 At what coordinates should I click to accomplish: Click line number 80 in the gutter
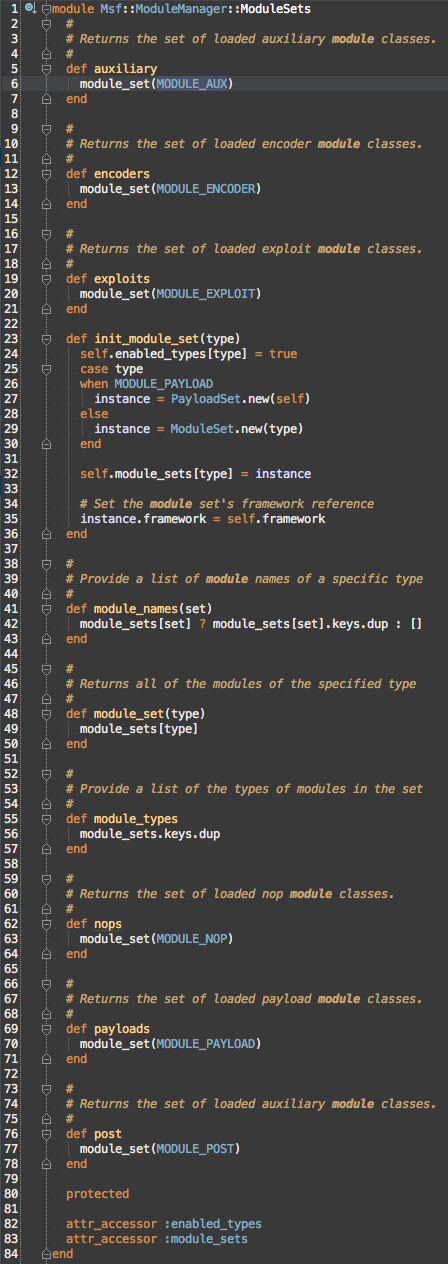pyautogui.click(x=12, y=1194)
